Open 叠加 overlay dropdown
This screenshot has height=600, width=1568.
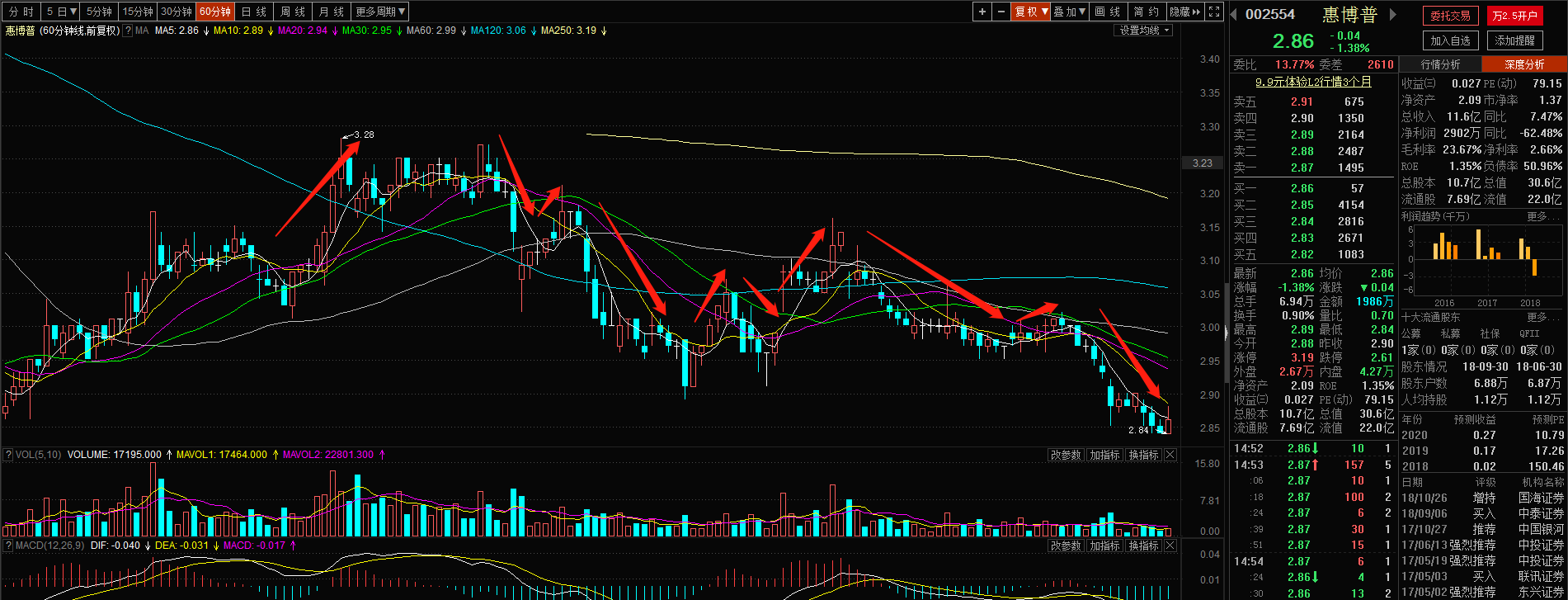tap(1071, 12)
